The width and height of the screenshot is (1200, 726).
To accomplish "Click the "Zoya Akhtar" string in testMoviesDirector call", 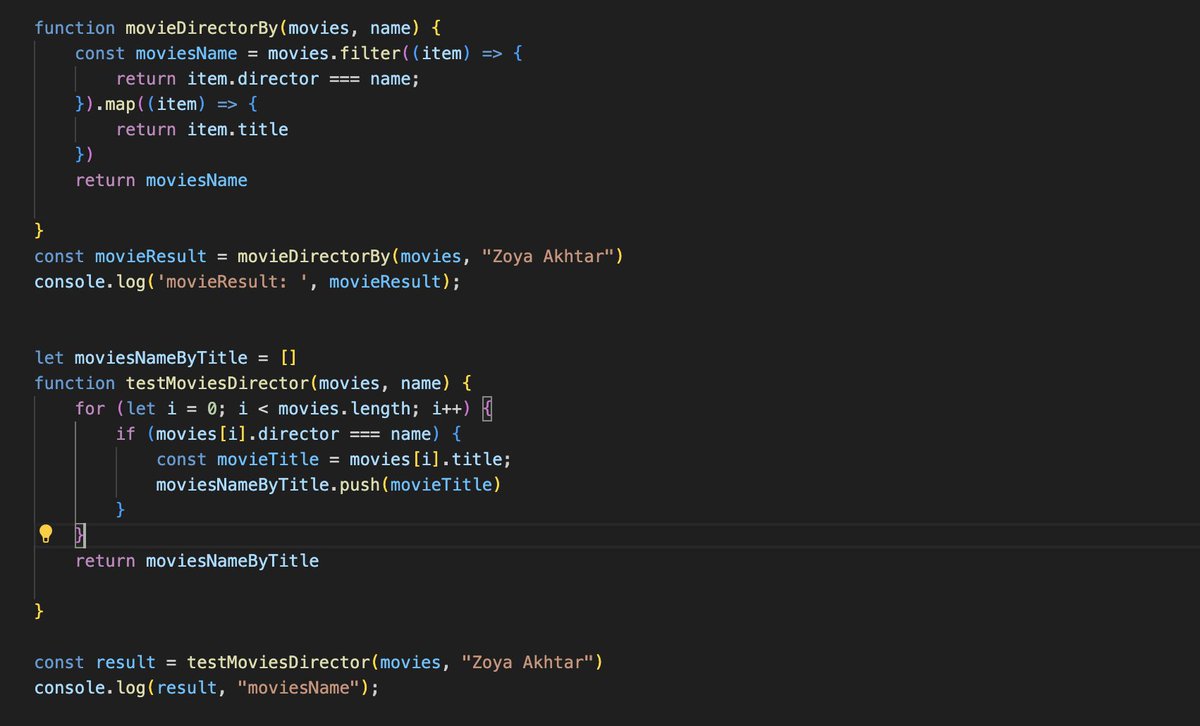I will [x=527, y=662].
